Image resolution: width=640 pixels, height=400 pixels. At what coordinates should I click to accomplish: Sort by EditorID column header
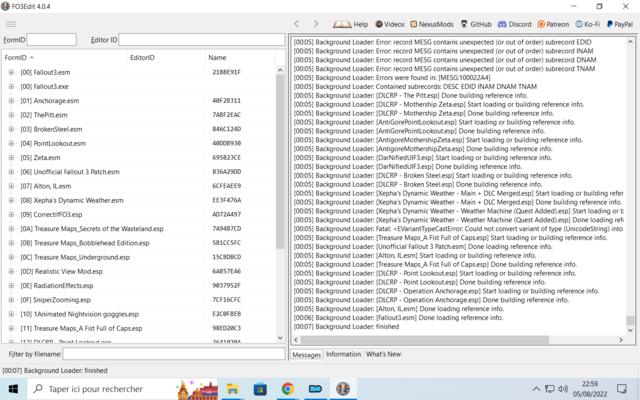[167, 58]
